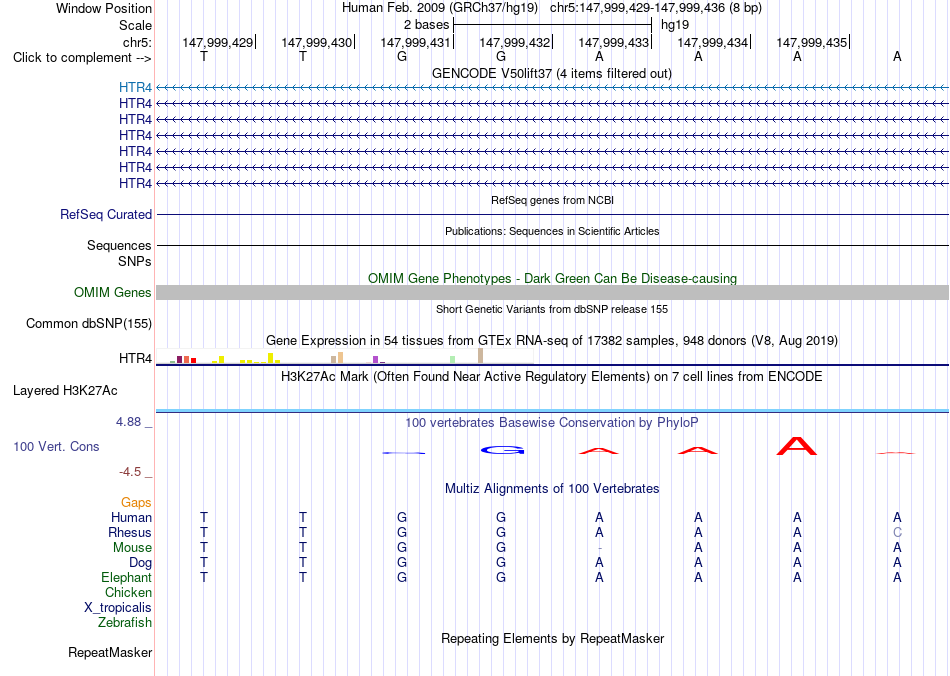Open Repeating Elements by RepeatMasker title
The height and width of the screenshot is (676, 950).
[552, 638]
